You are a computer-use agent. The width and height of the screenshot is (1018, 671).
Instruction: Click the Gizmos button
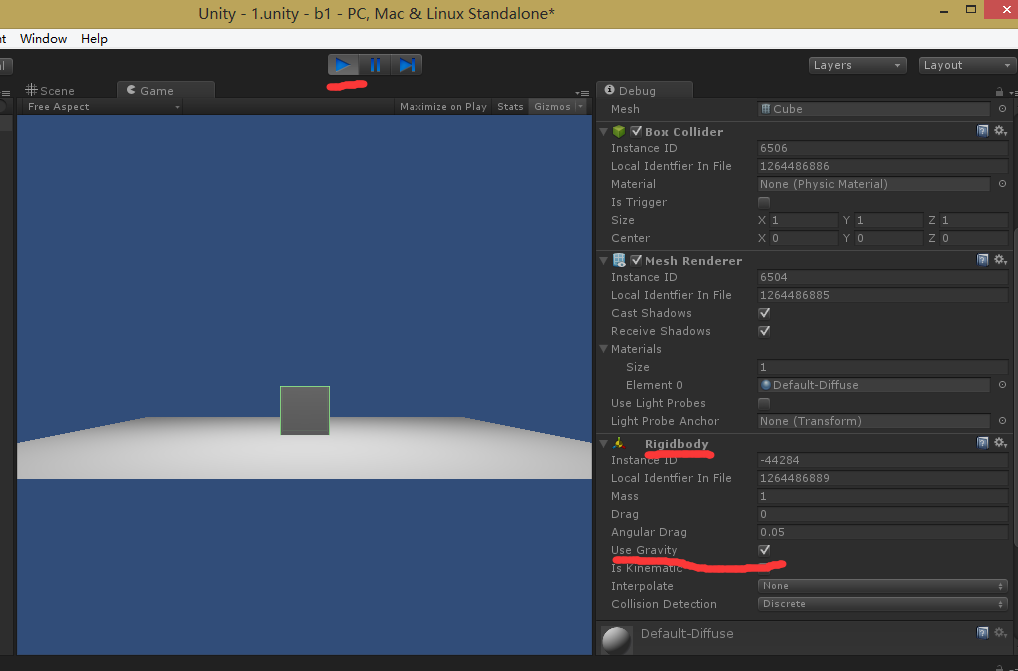(x=552, y=106)
